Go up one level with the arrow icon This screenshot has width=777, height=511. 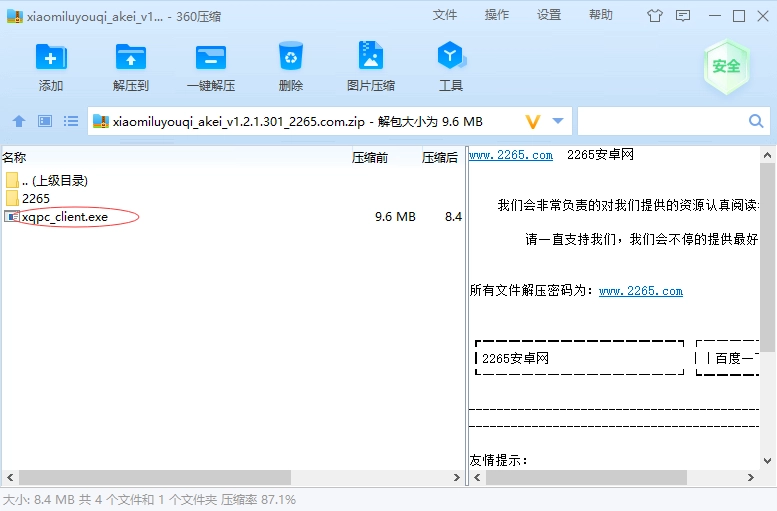coord(18,121)
